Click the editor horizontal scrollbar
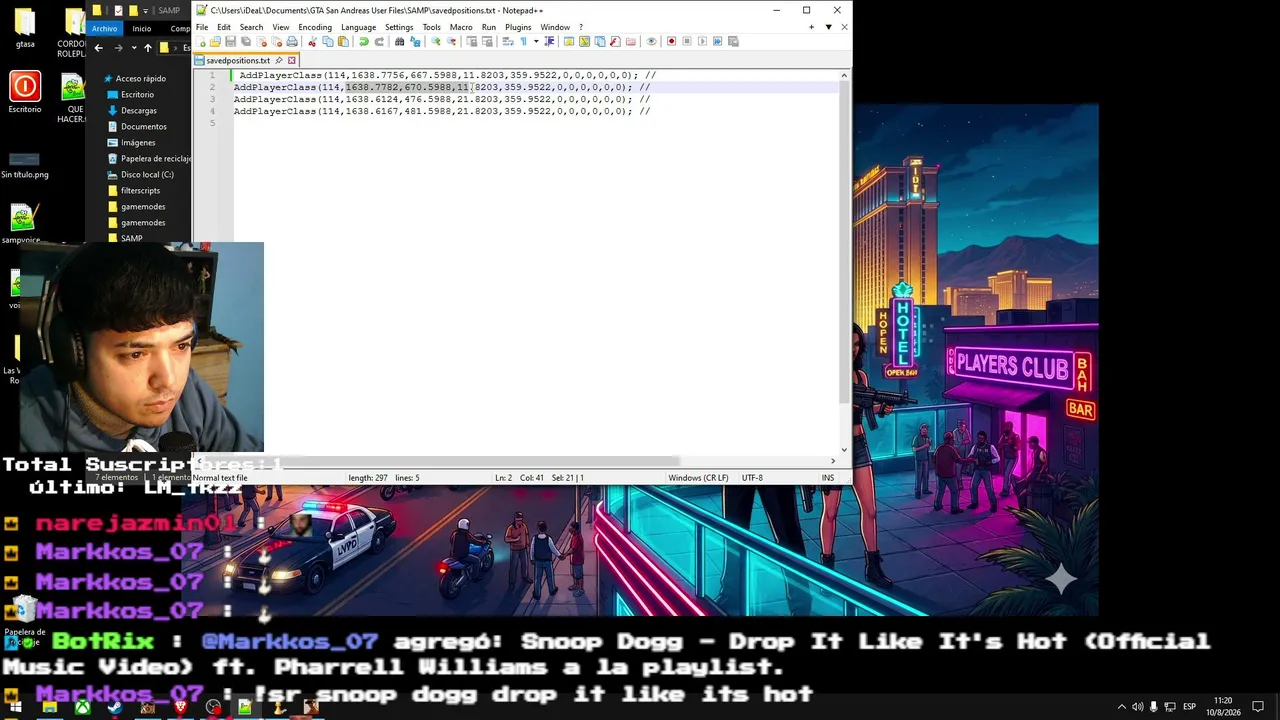The image size is (1280, 720). [x=439, y=461]
